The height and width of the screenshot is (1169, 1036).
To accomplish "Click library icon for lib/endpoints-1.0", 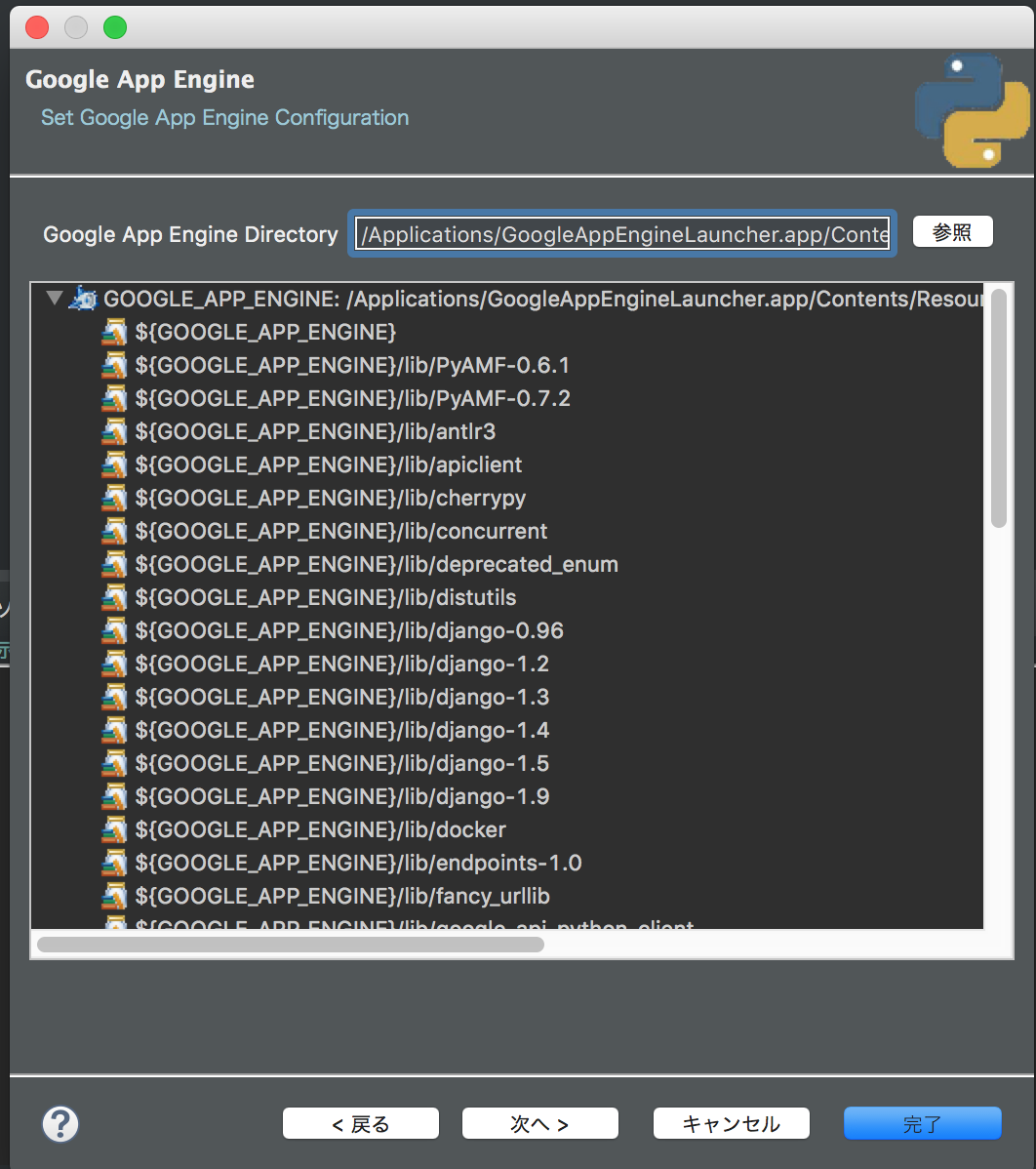I will [114, 863].
